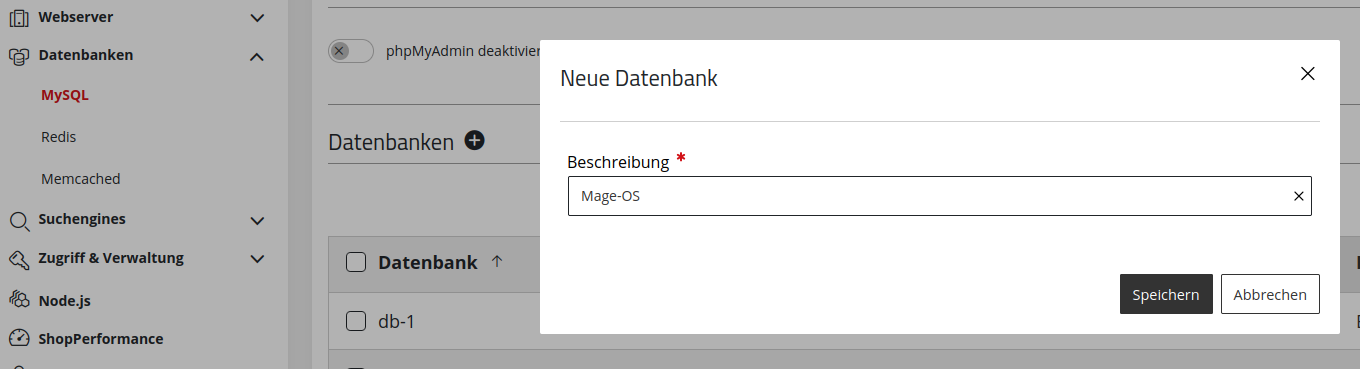Save the new database with Speichern
Viewport: 1360px width, 369px height.
pos(1166,294)
